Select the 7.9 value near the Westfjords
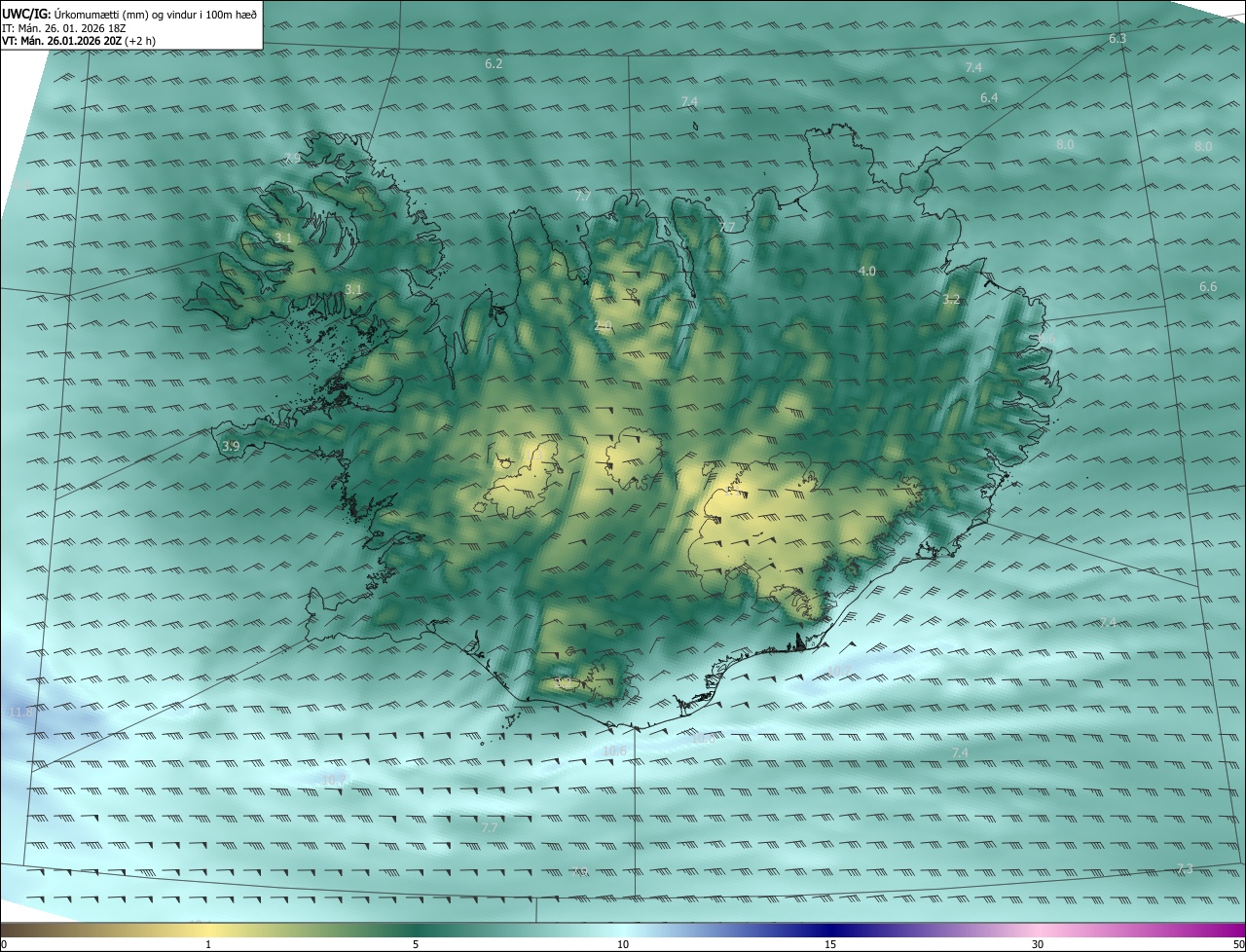1246x952 pixels. point(292,158)
